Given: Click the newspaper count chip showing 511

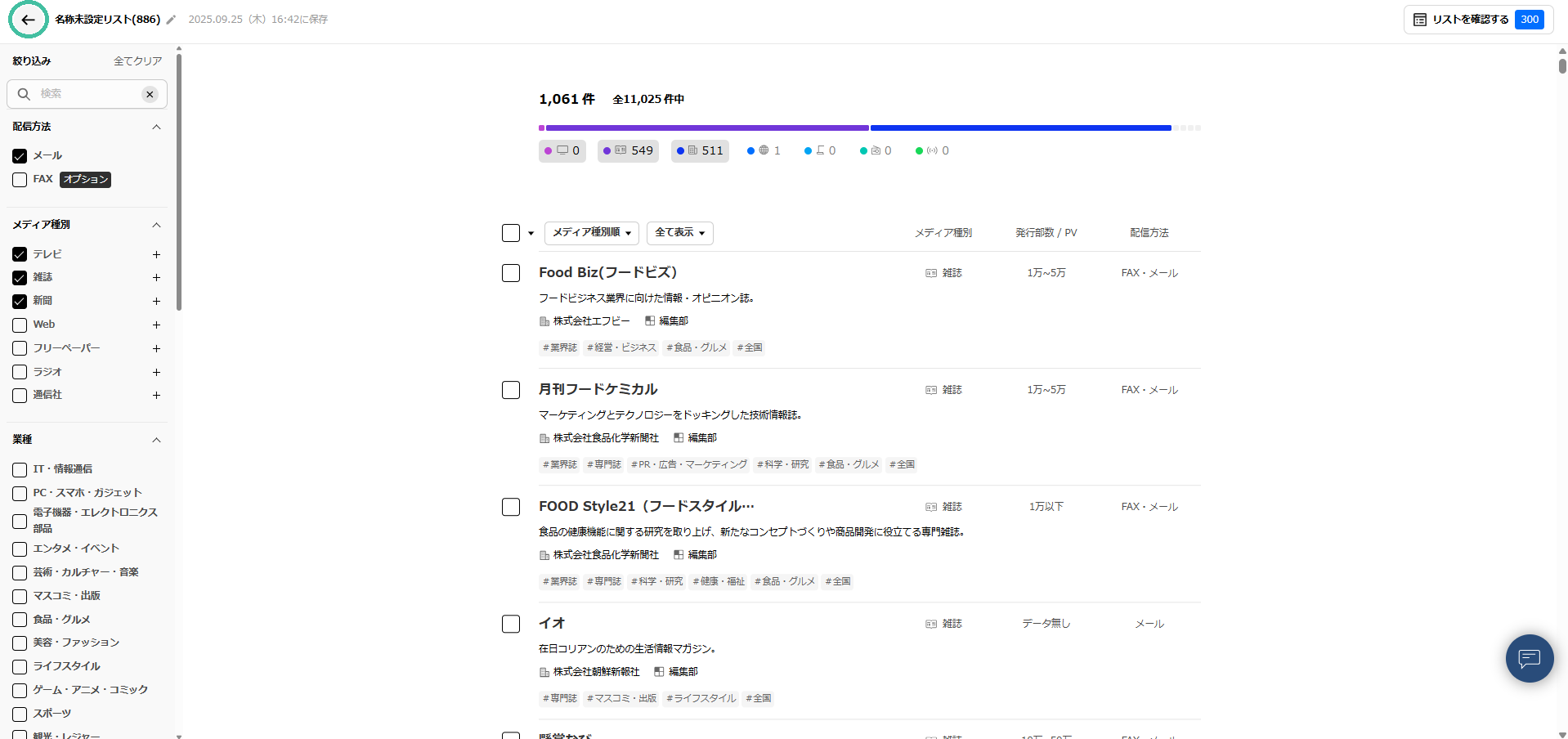Looking at the screenshot, I should (700, 151).
